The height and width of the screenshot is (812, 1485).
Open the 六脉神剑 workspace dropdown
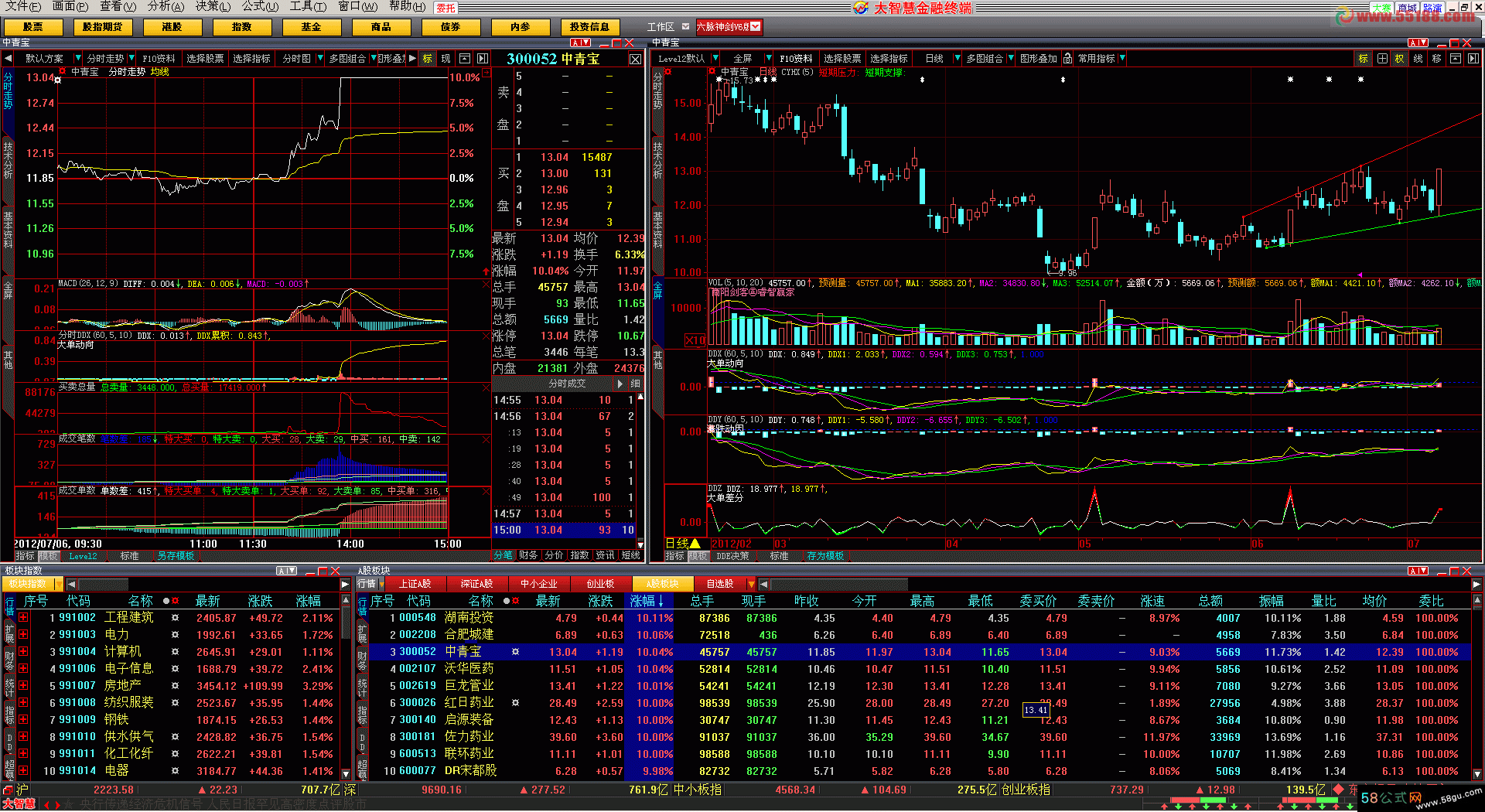(x=756, y=26)
